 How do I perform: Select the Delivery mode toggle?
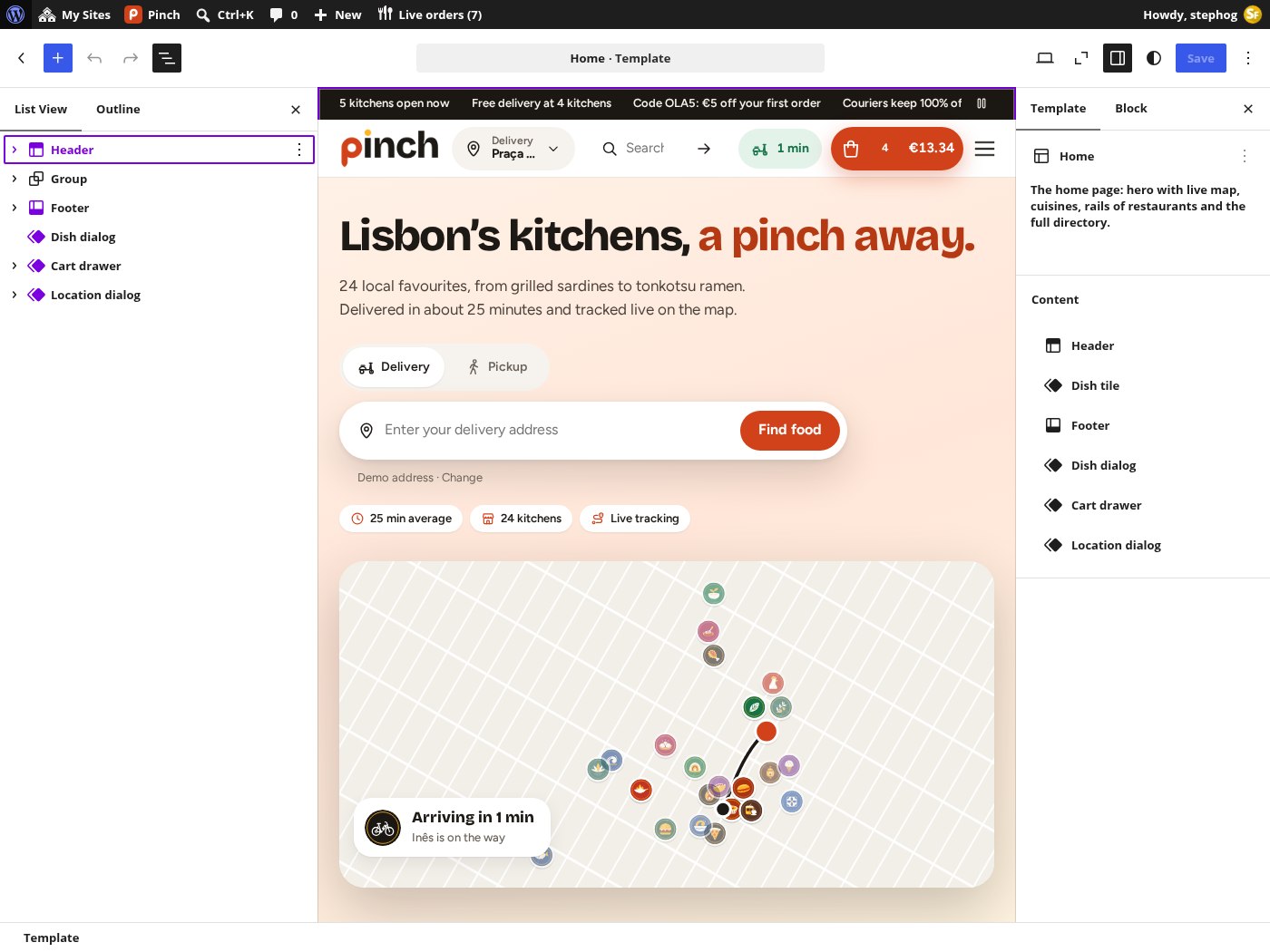coord(394,367)
